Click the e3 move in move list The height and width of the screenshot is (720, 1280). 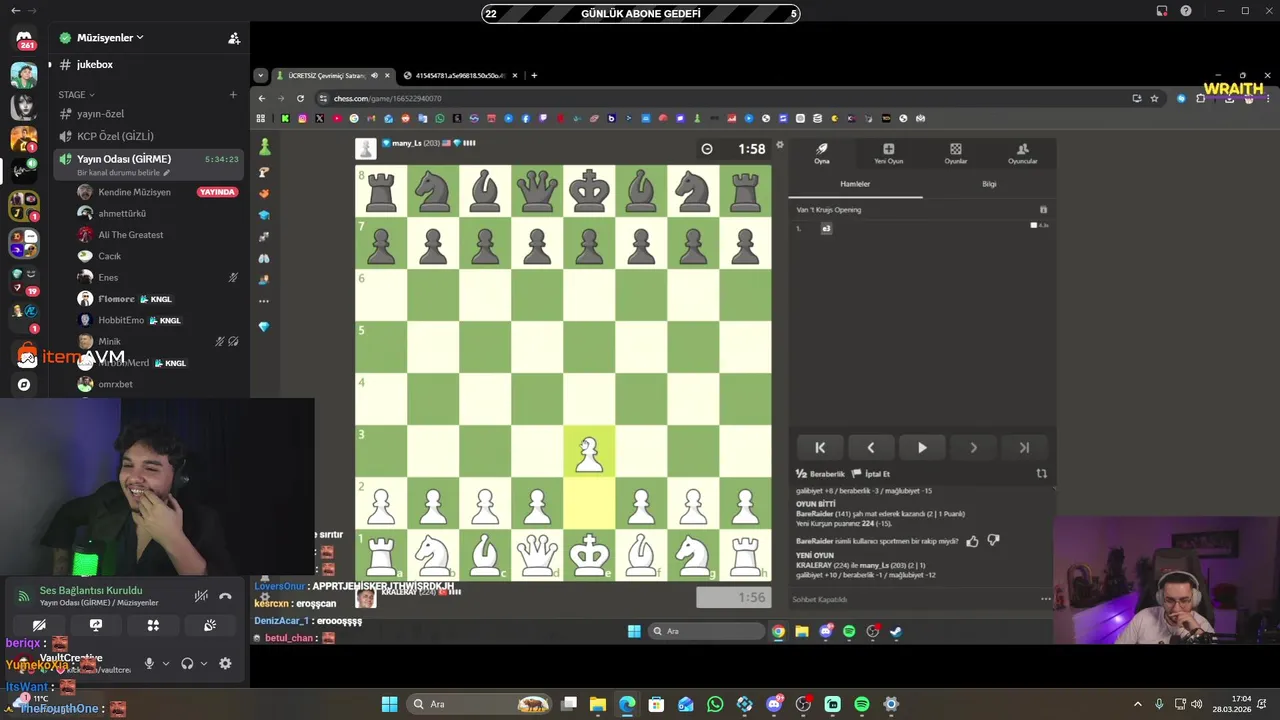pos(827,228)
